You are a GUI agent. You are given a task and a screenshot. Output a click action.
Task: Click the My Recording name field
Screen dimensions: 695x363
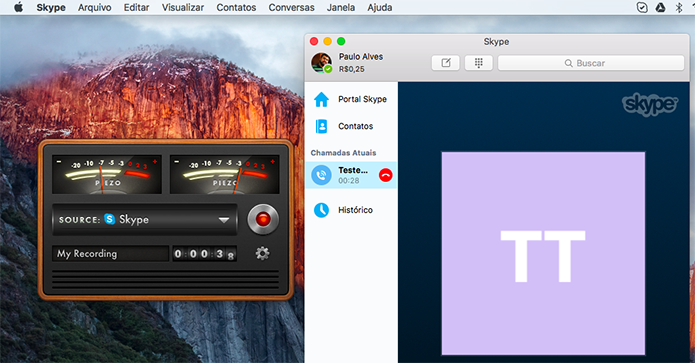click(x=110, y=254)
